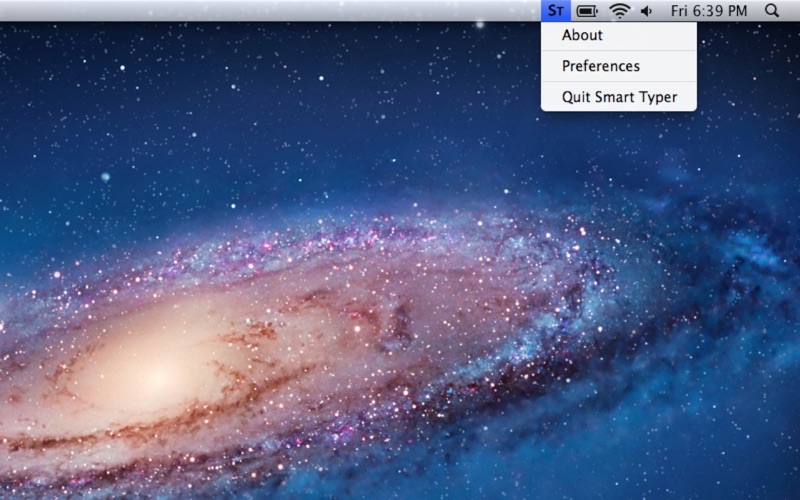Search the Mac using the Spotlight icon
This screenshot has height=500, width=800.
[x=771, y=11]
